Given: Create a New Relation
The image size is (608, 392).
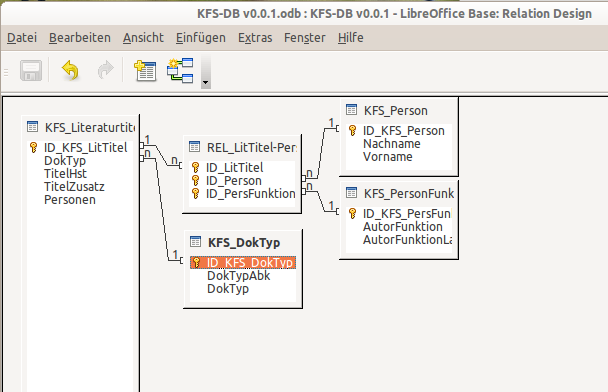Looking at the screenshot, I should [180, 71].
